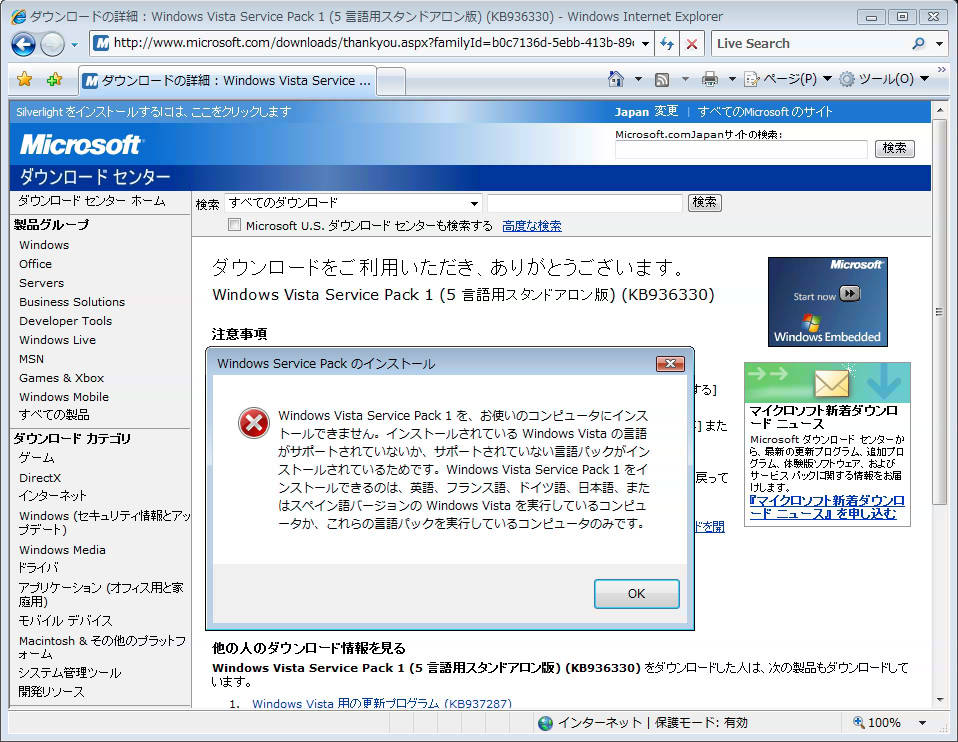Image resolution: width=958 pixels, height=742 pixels.
Task: Click the Microsoft.com Japan site search field
Action: pos(741,149)
